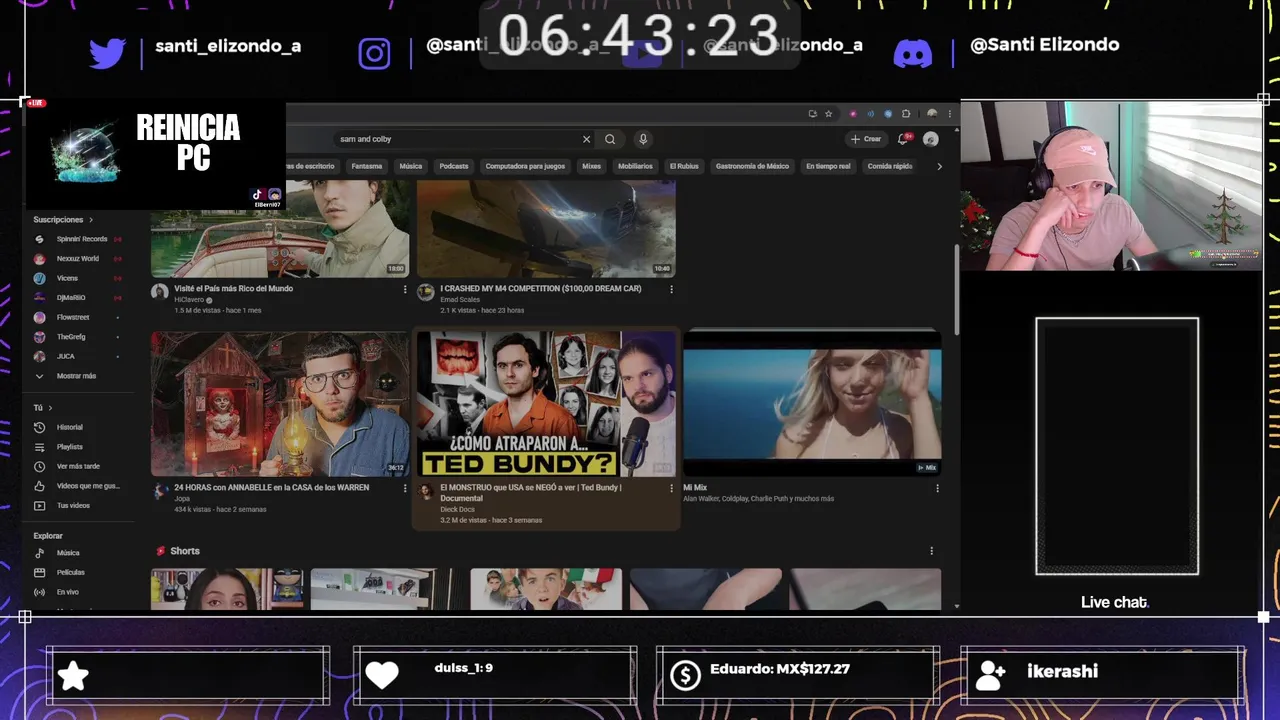This screenshot has height=720, width=1280.
Task: Expand the Tú section header
Action: (43, 408)
